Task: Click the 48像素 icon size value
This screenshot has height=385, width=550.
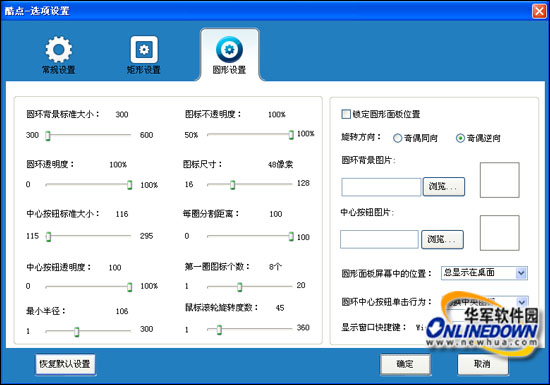Action: pos(280,164)
